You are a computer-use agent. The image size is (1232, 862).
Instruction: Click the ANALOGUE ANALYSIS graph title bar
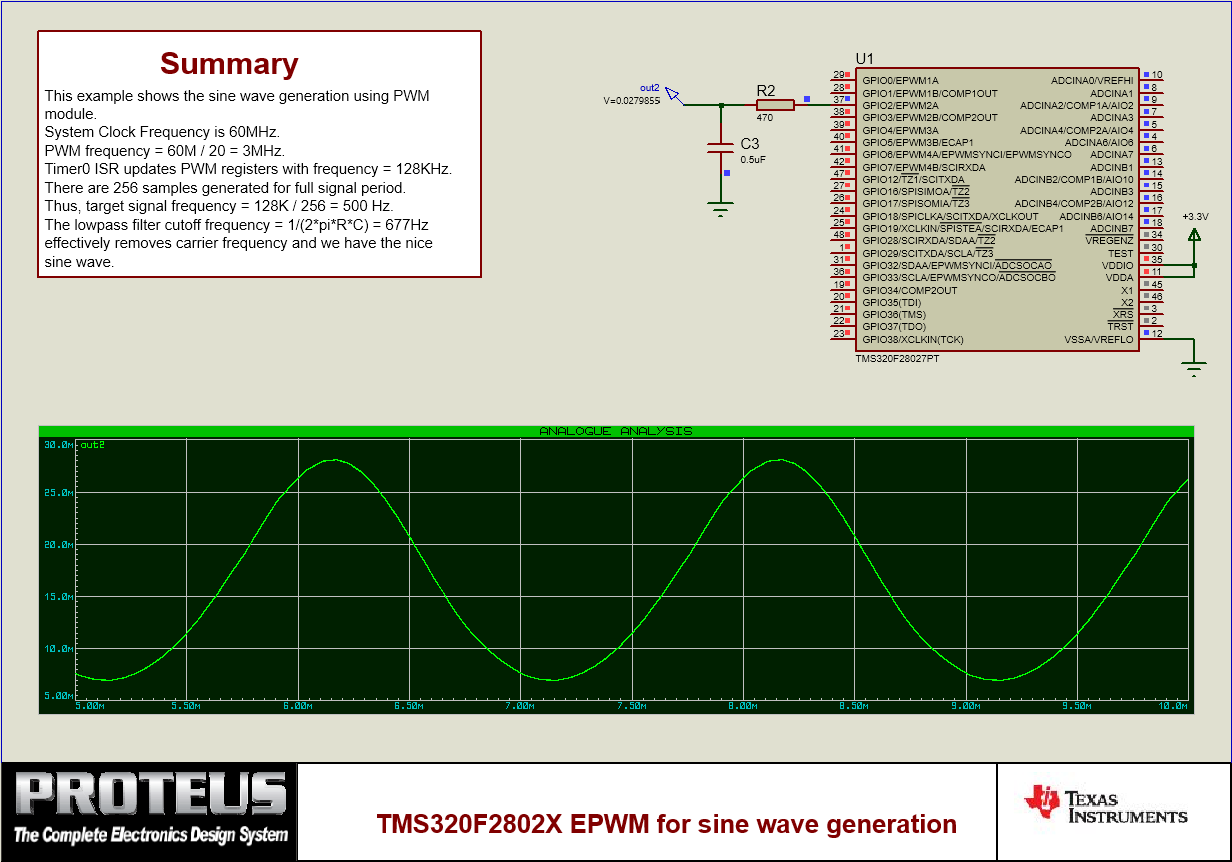[x=615, y=431]
